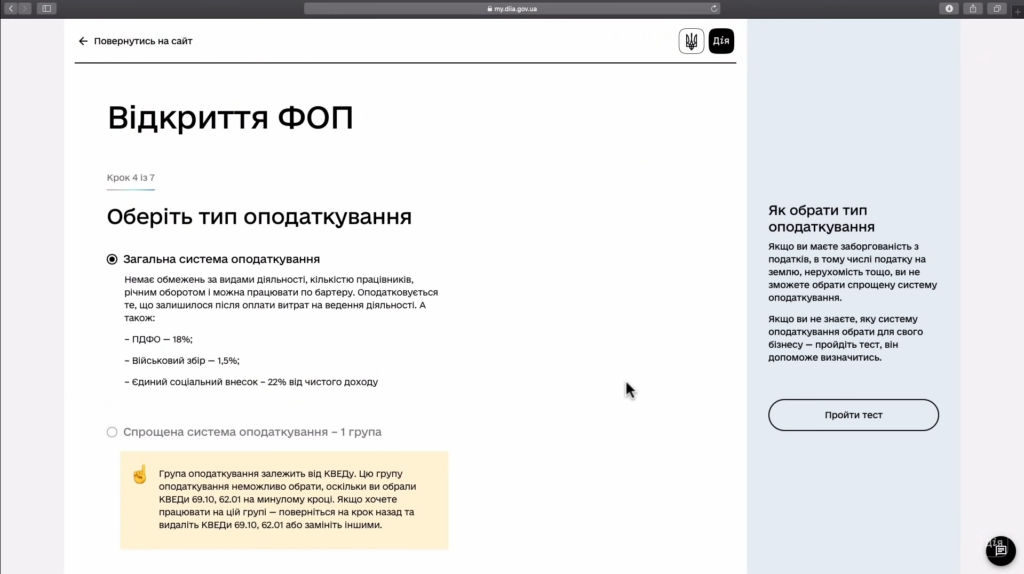1024x574 pixels.
Task: Click the Safari share icon
Action: click(x=973, y=8)
